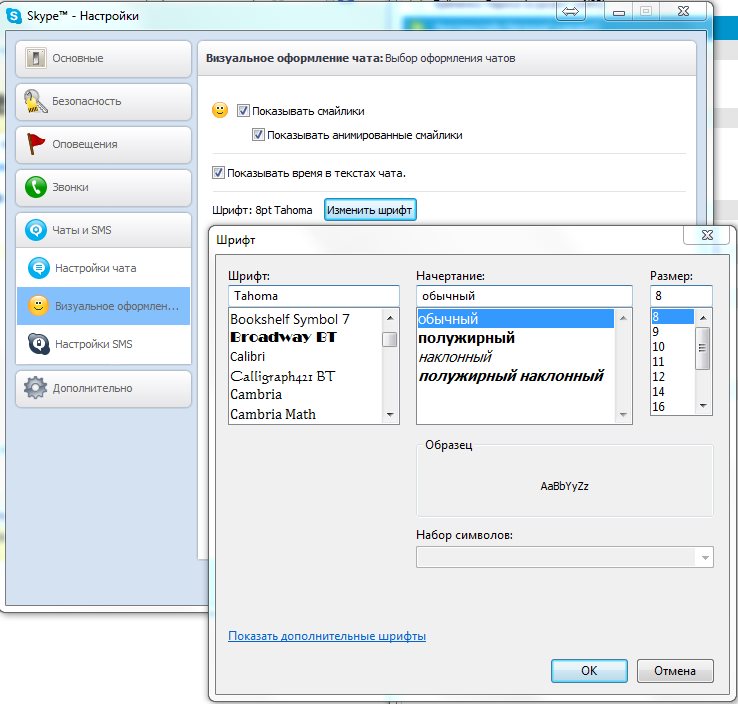Collapse the Чаты и SMS section
Viewport: 738px width, 704px height.
103,230
